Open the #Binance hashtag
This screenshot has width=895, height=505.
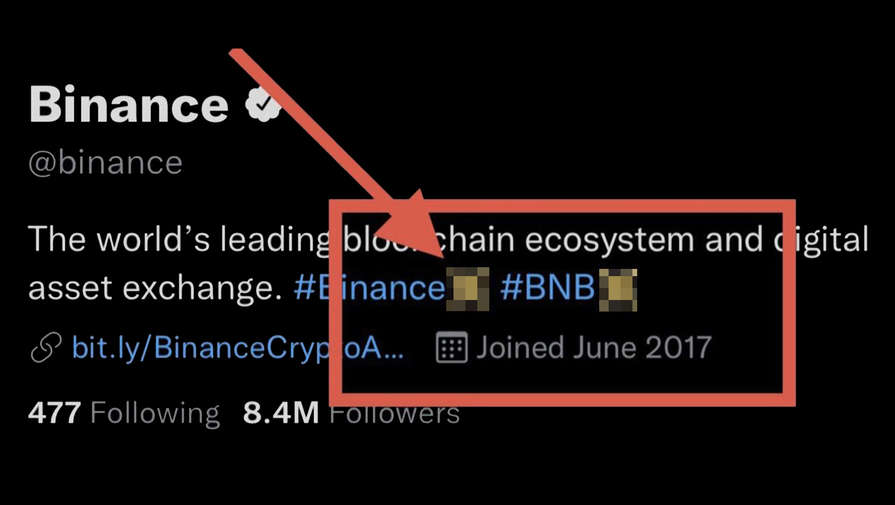[x=369, y=288]
